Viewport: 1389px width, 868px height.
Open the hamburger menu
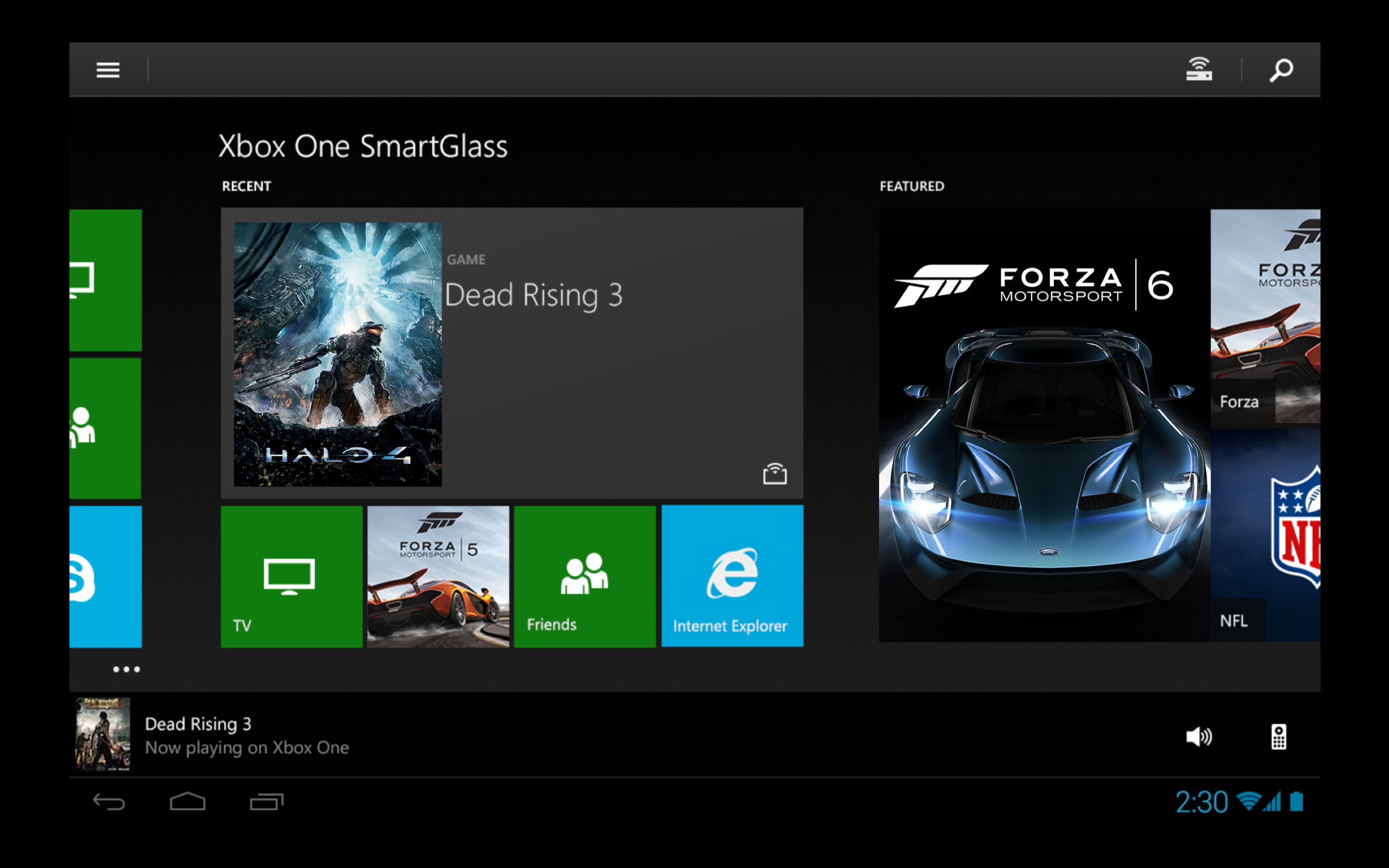pos(108,70)
